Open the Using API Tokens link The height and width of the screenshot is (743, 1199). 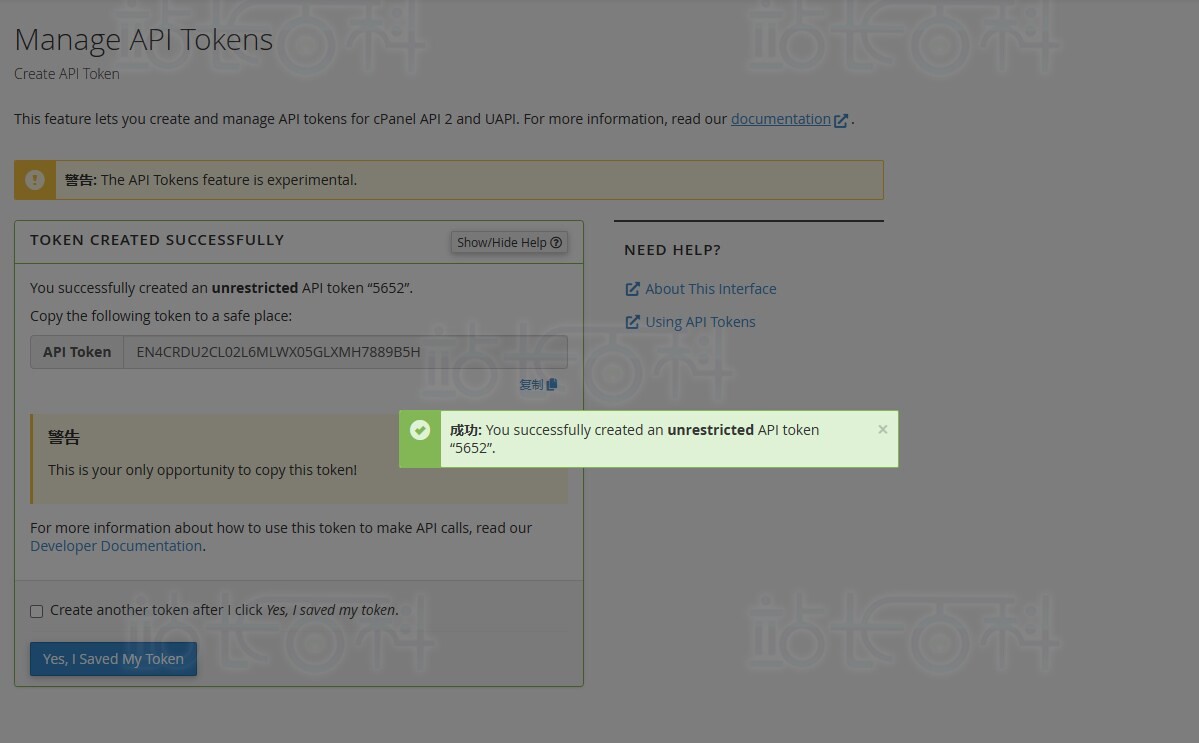[x=700, y=322]
